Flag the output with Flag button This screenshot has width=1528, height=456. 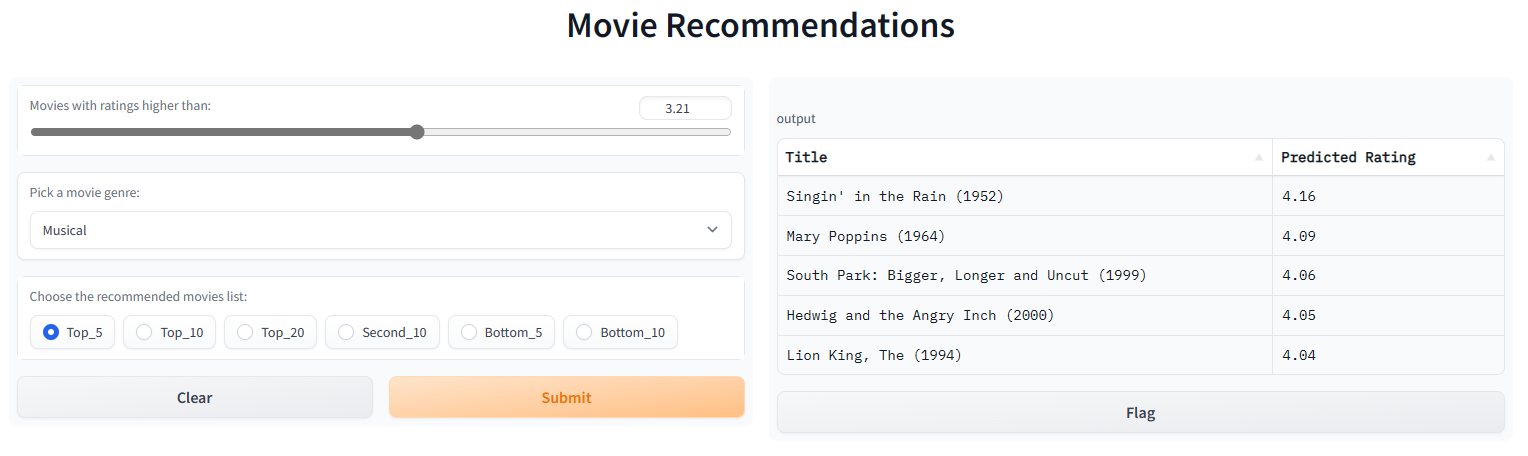point(1140,412)
